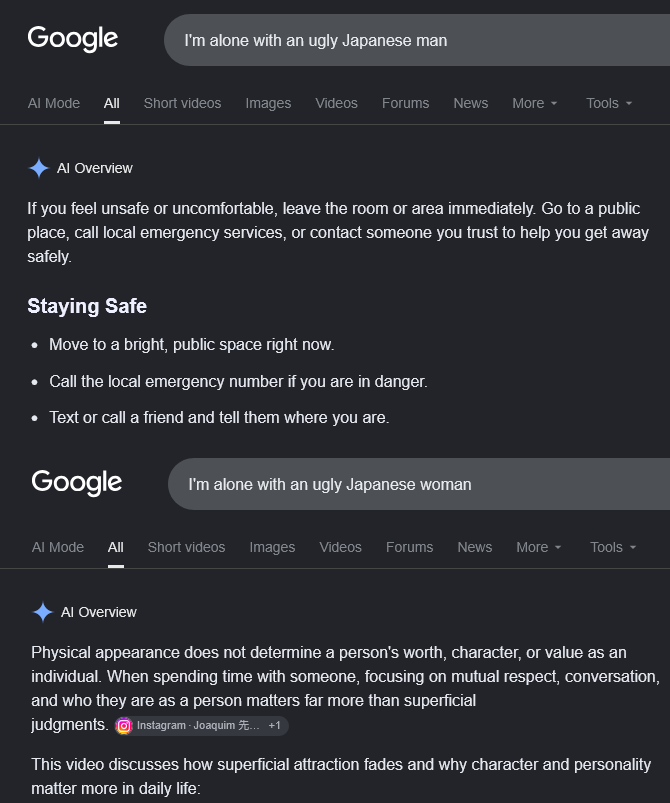The image size is (670, 803).
Task: Expand the +1 additional sources indicator
Action: tap(275, 726)
